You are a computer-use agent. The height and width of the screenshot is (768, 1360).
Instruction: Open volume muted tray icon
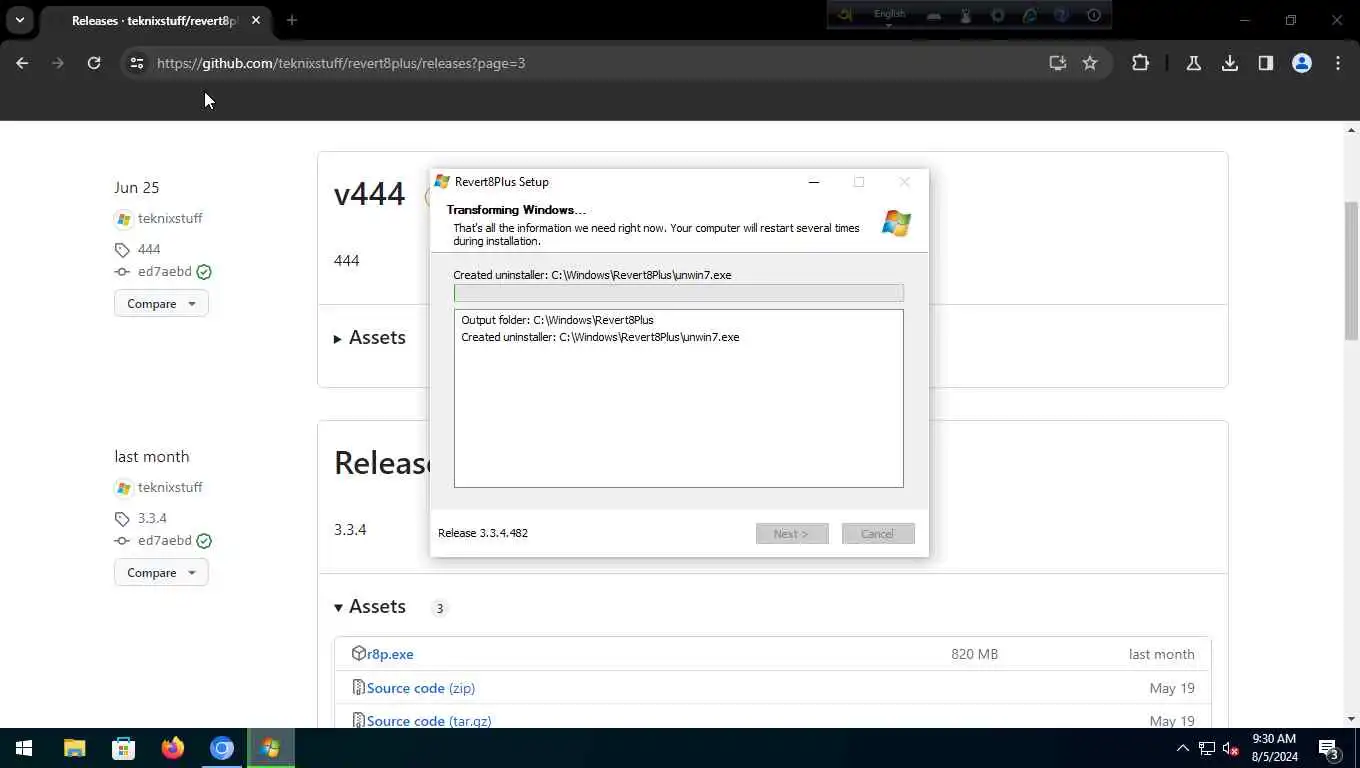click(1231, 748)
